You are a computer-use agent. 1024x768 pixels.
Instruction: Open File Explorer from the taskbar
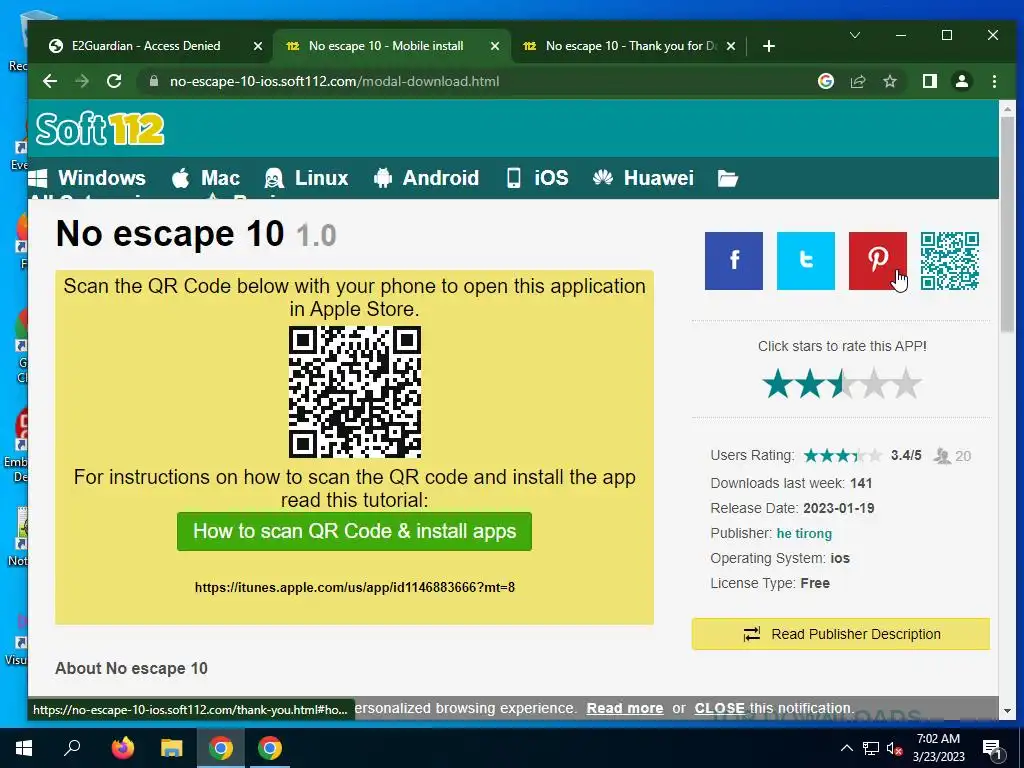tap(172, 748)
